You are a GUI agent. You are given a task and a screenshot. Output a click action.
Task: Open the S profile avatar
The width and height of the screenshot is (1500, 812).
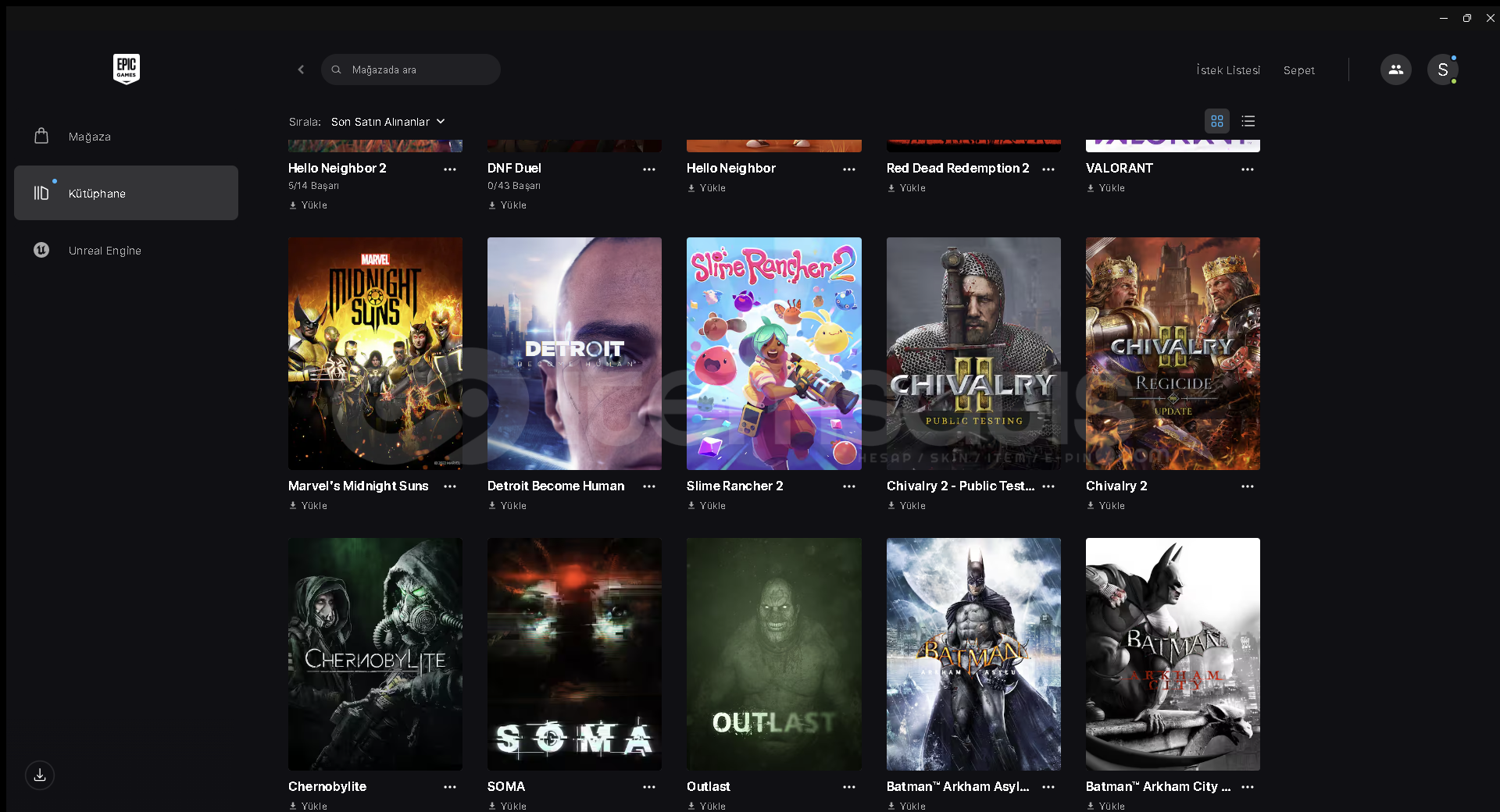pyautogui.click(x=1442, y=69)
